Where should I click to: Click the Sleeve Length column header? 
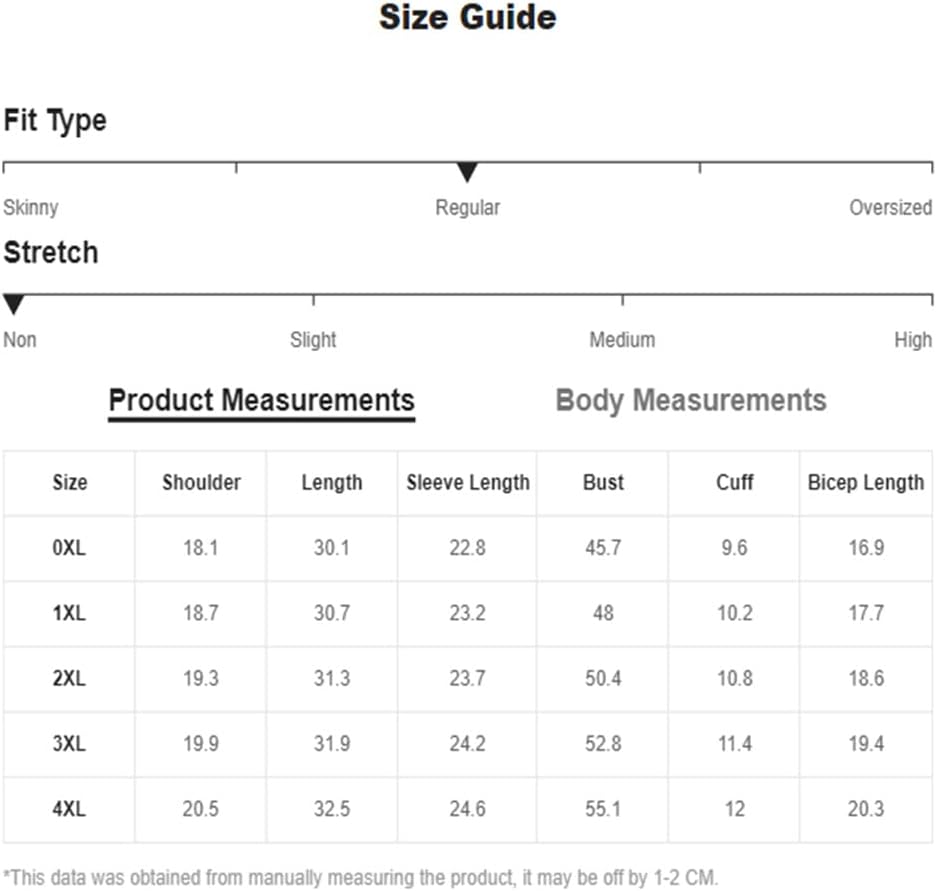click(x=468, y=482)
